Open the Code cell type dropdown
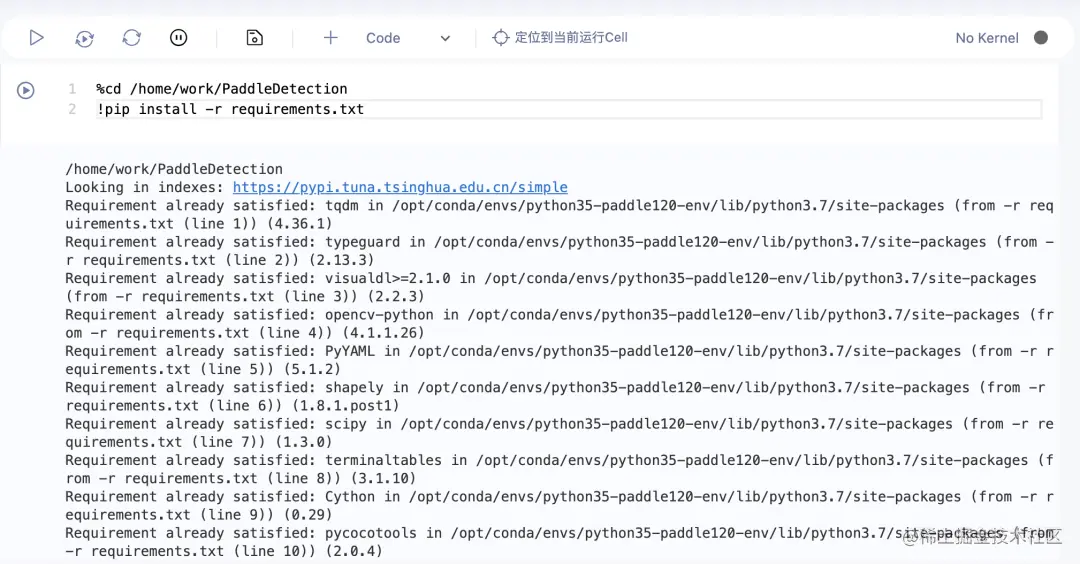Image resolution: width=1080 pixels, height=564 pixels. click(408, 38)
